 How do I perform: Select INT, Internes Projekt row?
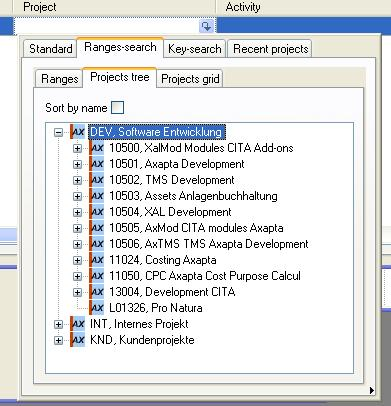[139, 324]
